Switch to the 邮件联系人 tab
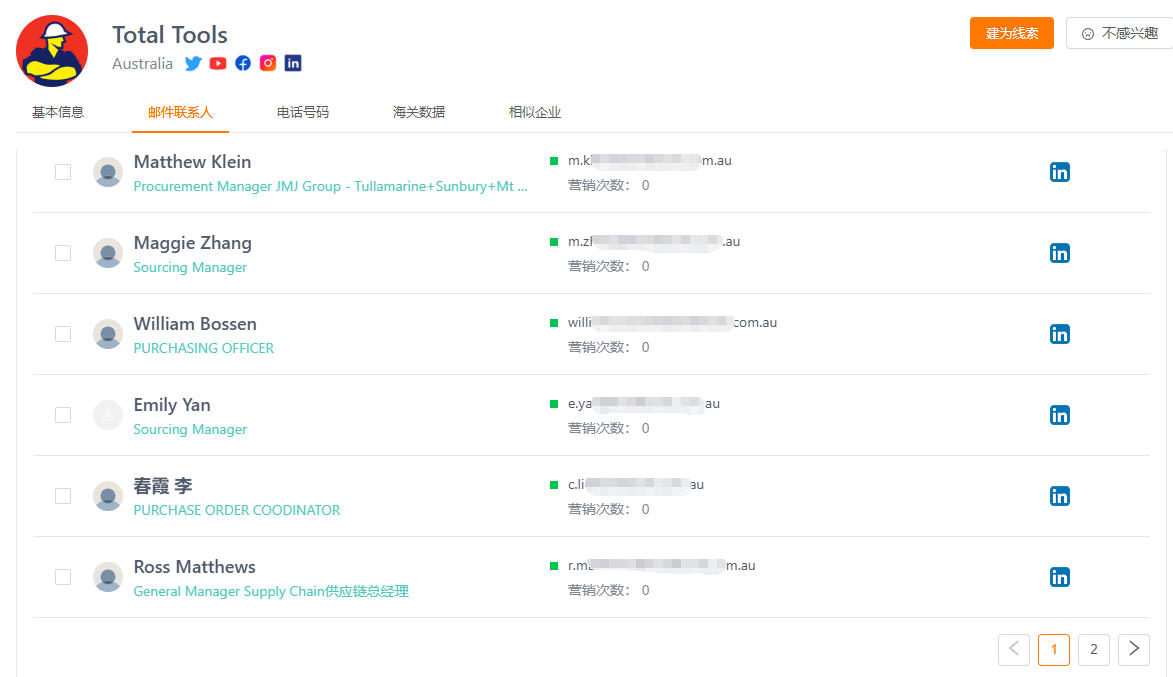 coord(180,112)
